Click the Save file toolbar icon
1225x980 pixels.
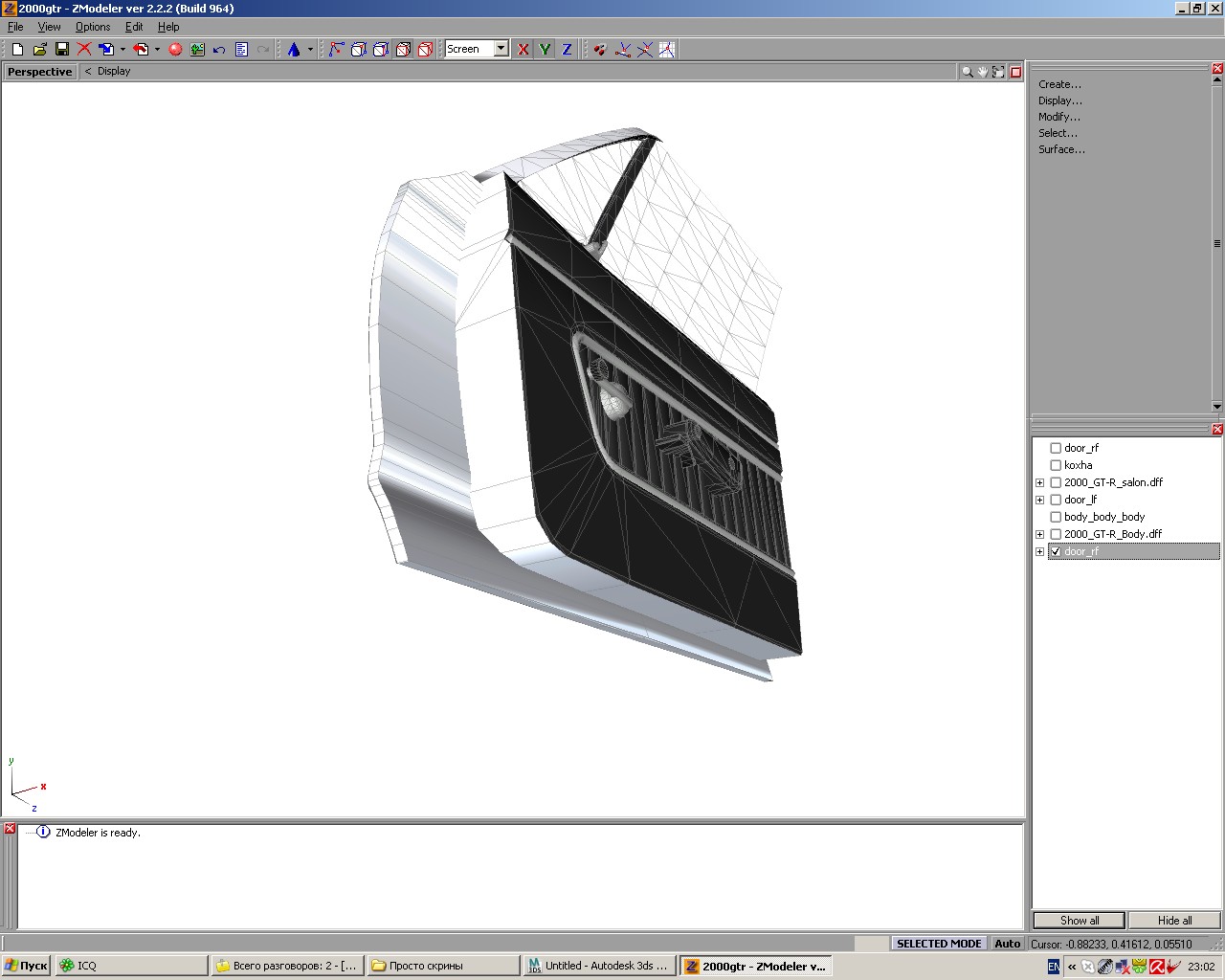[x=61, y=49]
